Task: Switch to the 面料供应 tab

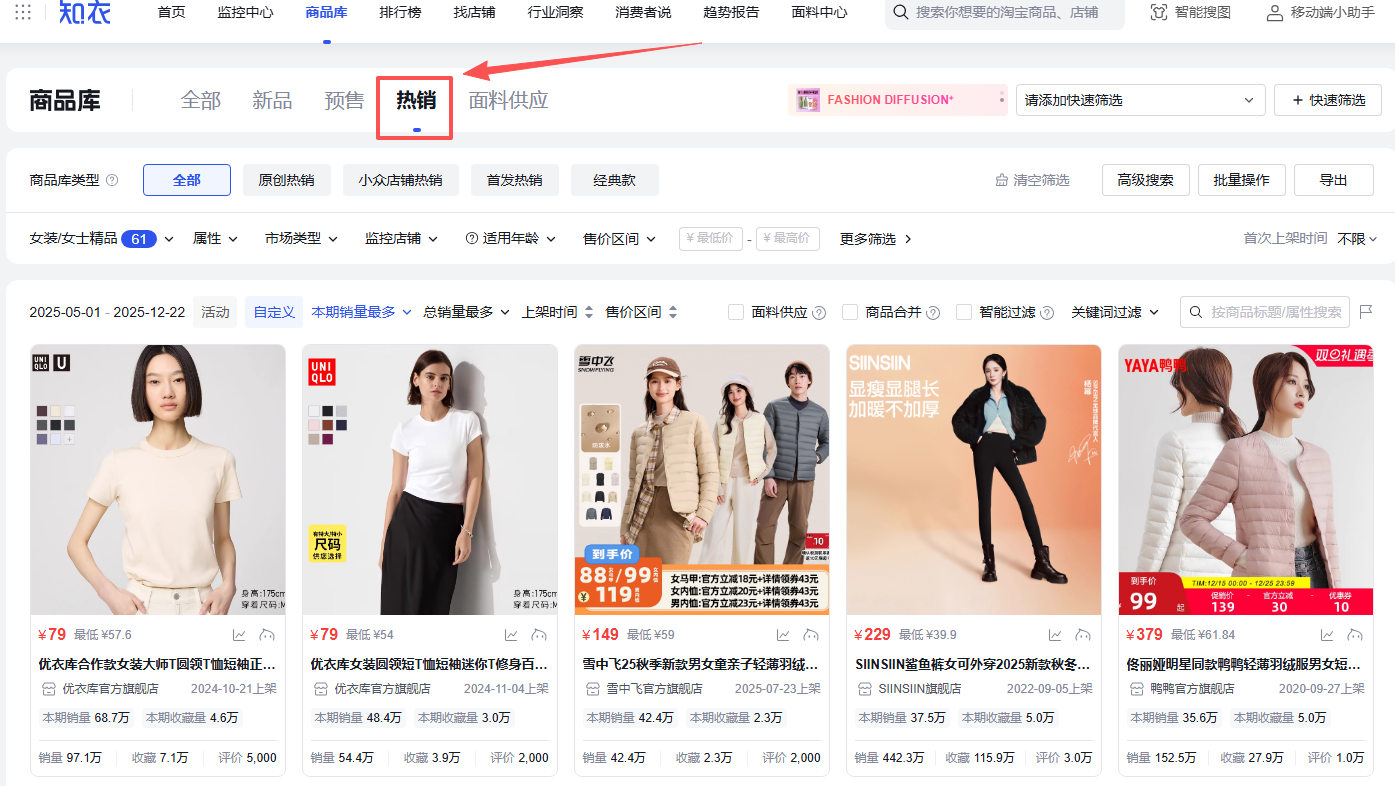Action: pyautogui.click(x=508, y=100)
